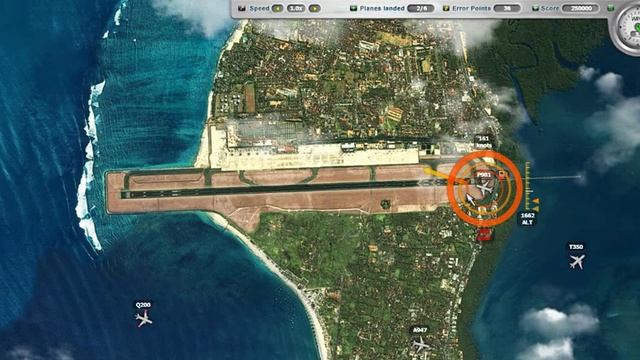
Task: Click the 161 knots speed readout
Action: pyautogui.click(x=484, y=142)
